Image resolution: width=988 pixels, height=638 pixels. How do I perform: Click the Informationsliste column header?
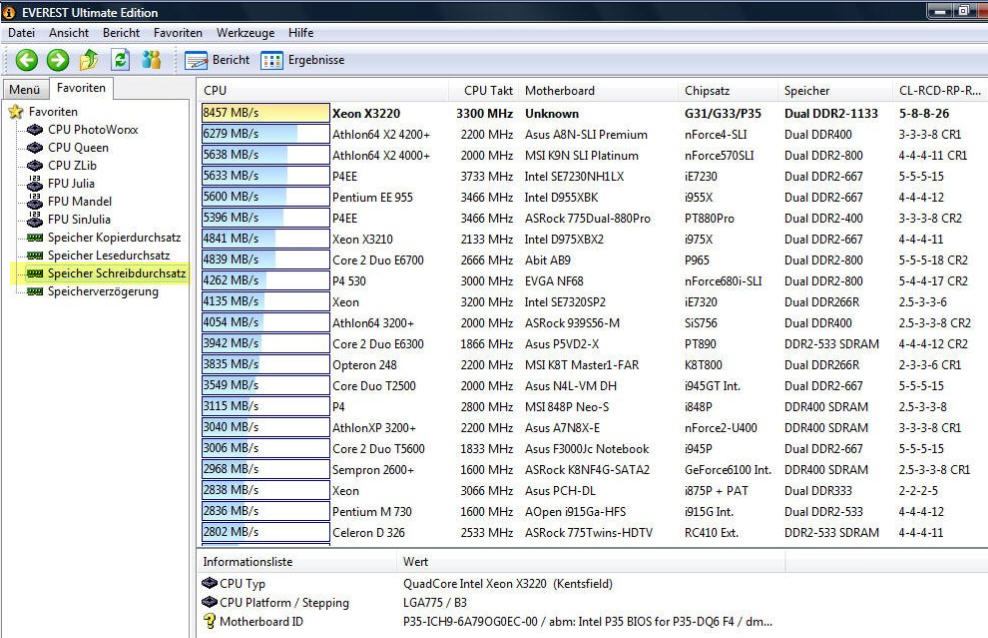click(296, 562)
